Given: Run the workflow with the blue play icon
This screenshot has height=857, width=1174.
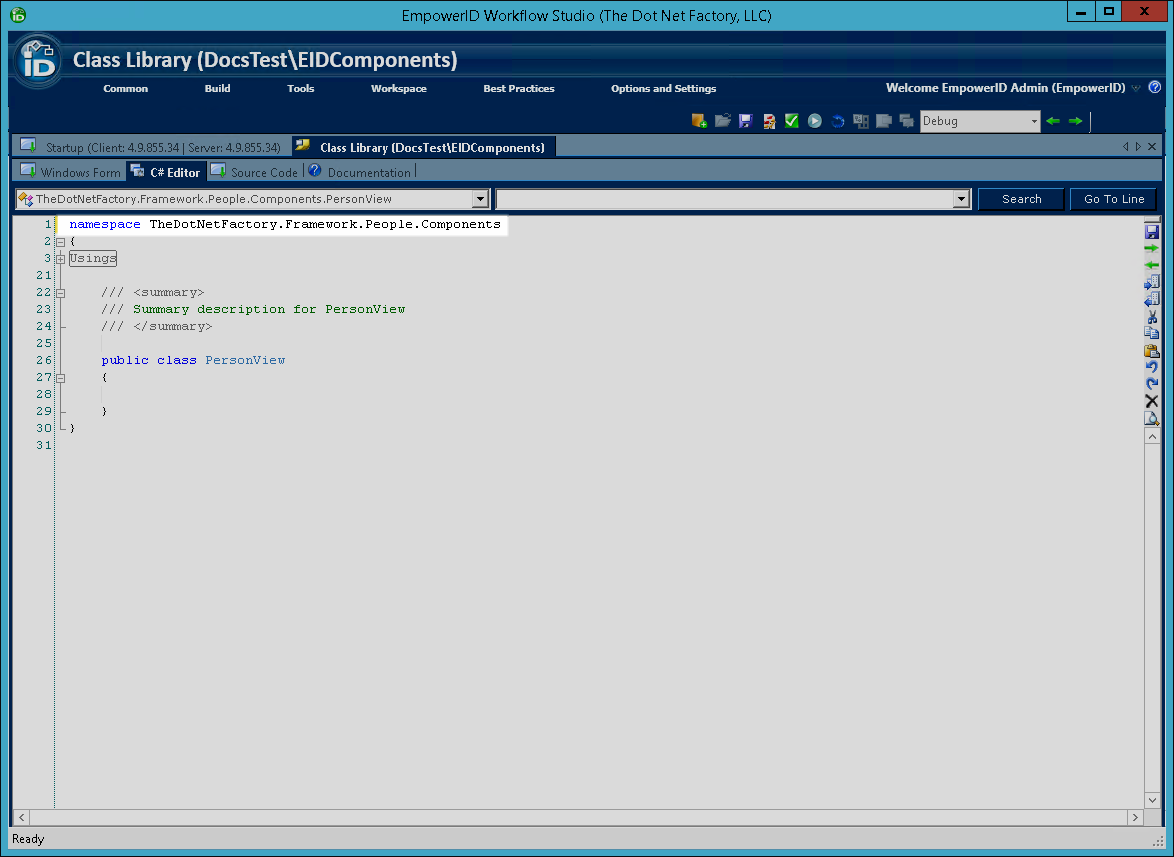Looking at the screenshot, I should (x=814, y=120).
